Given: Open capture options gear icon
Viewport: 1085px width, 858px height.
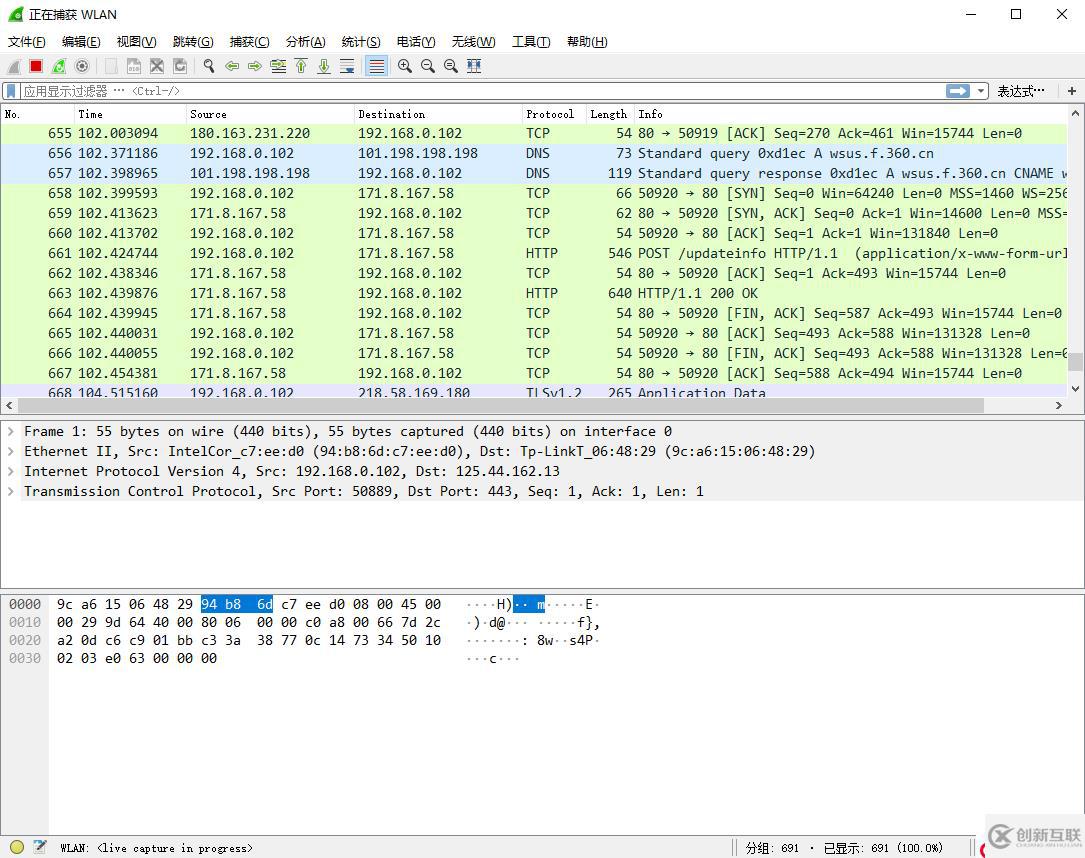Looking at the screenshot, I should (82, 66).
